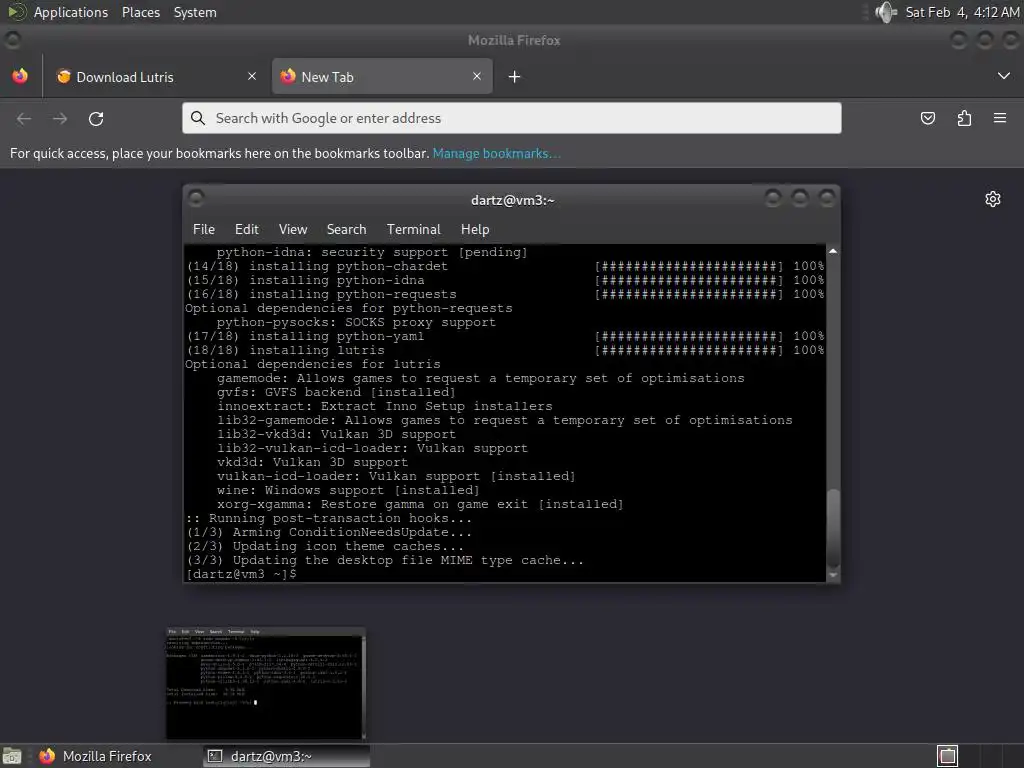The width and height of the screenshot is (1024, 768).
Task: Select the New Tab tab
Action: click(x=383, y=76)
